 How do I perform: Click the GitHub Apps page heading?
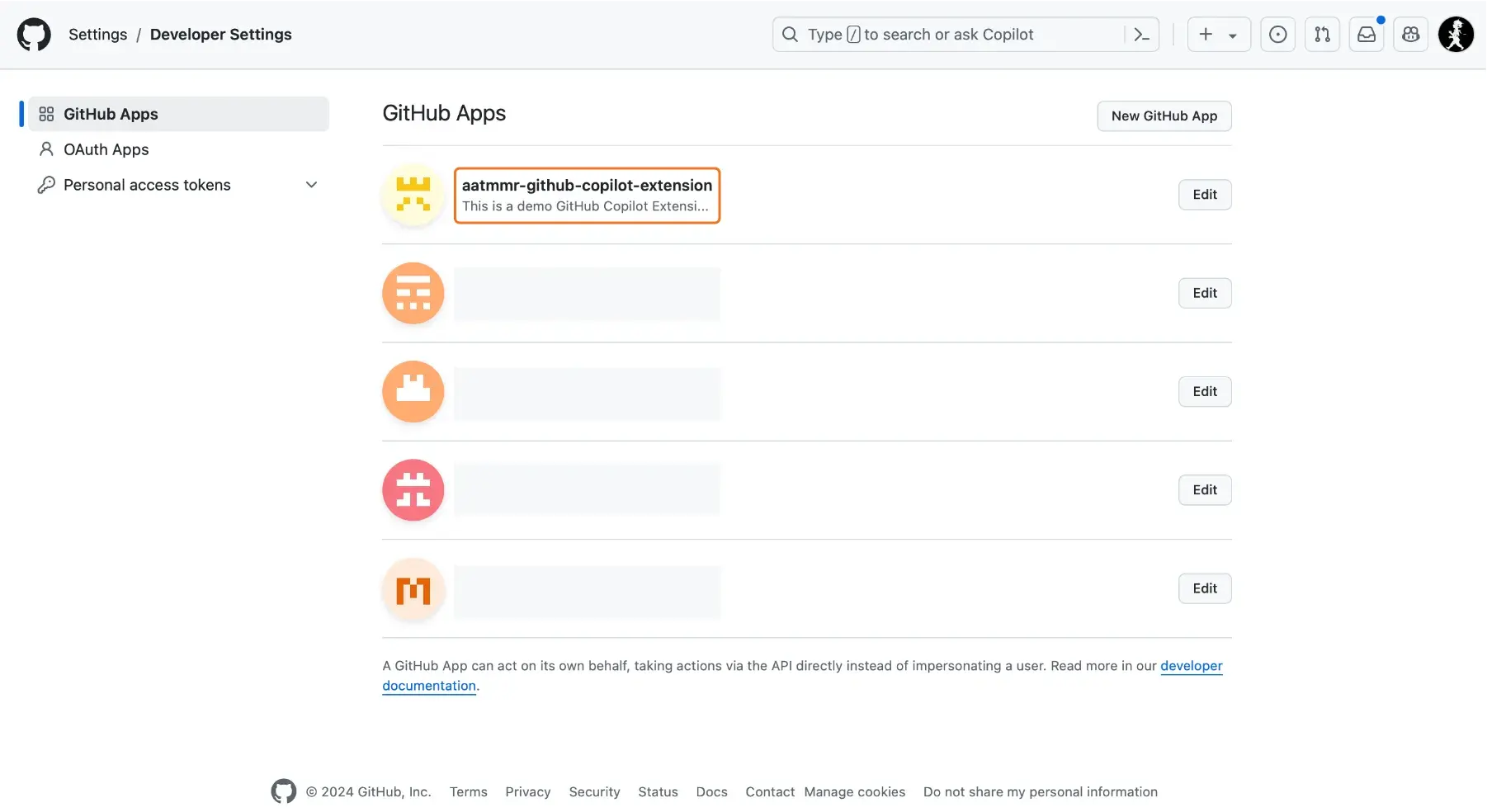pos(444,113)
